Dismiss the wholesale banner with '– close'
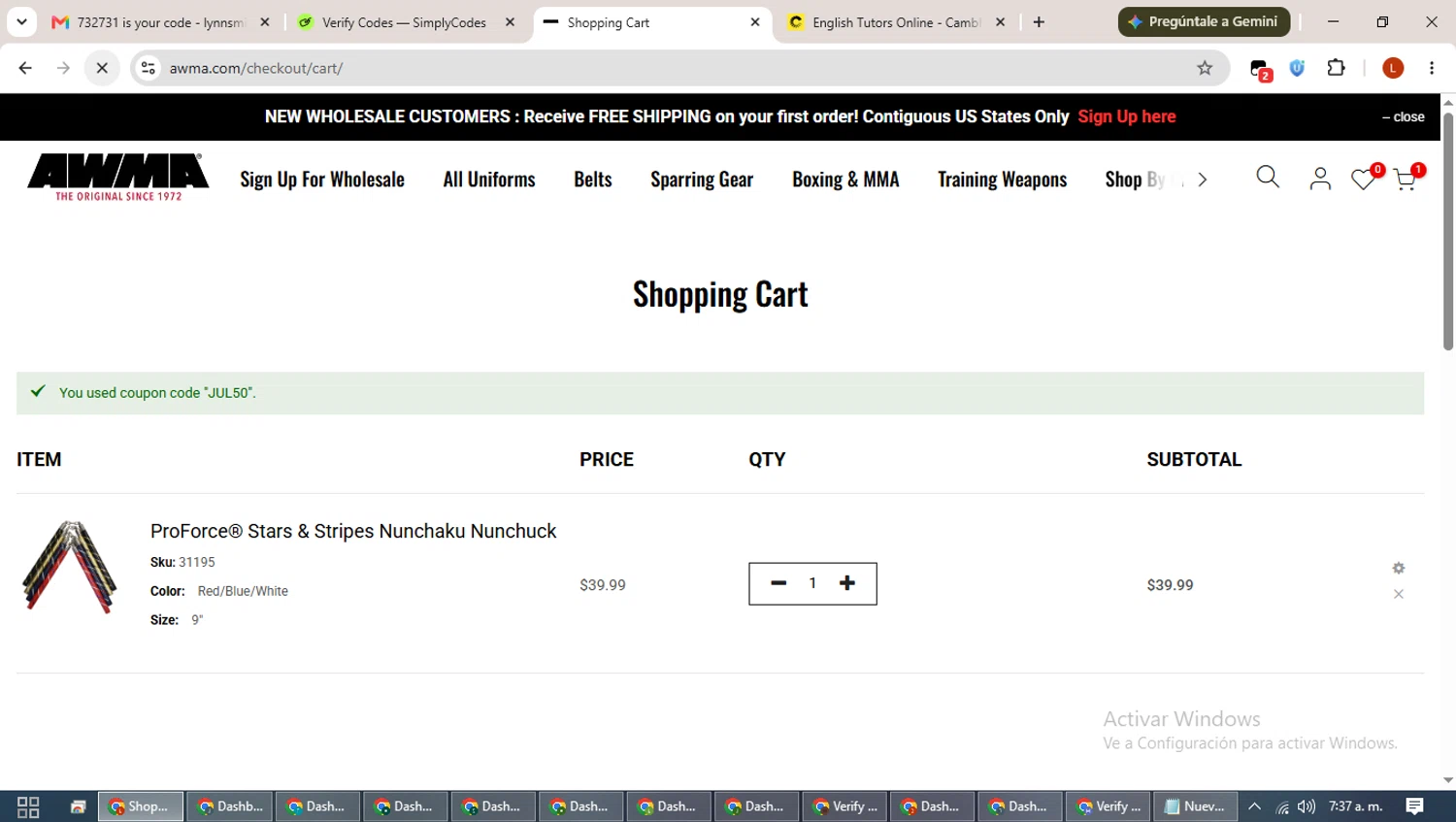This screenshot has width=1456, height=822. (1404, 116)
